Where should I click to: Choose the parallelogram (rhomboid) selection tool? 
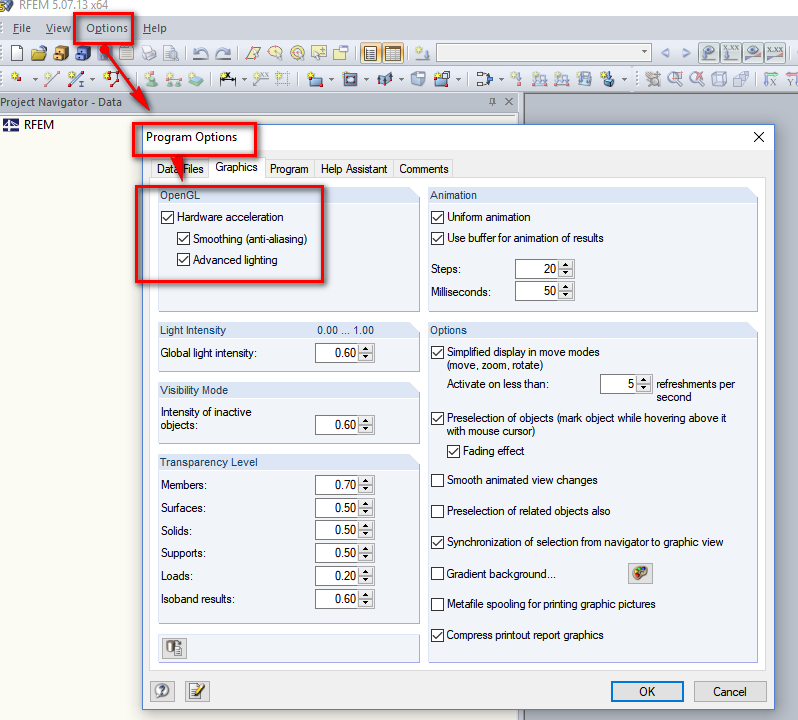tap(253, 53)
